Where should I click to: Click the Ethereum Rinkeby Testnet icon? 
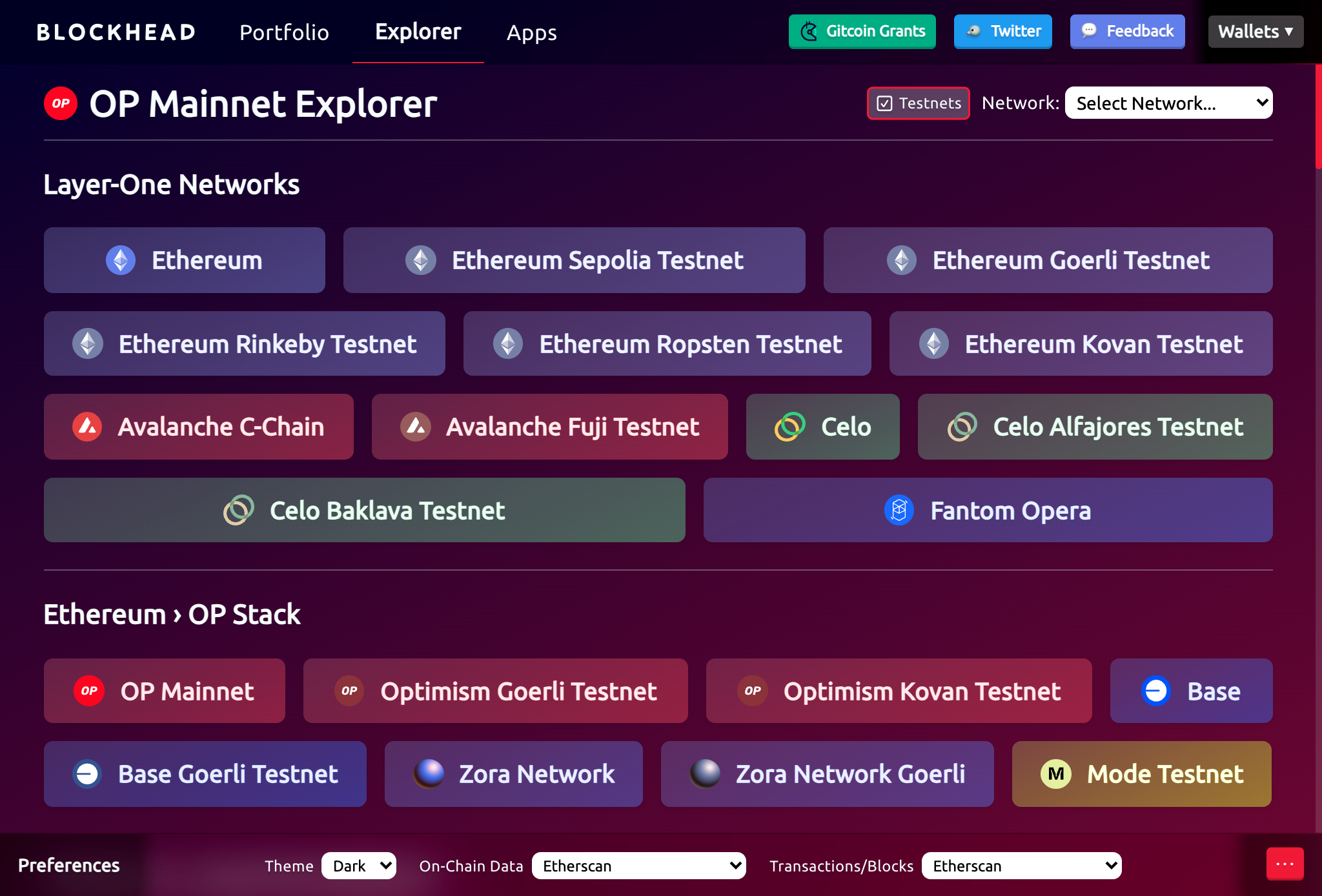click(x=88, y=343)
